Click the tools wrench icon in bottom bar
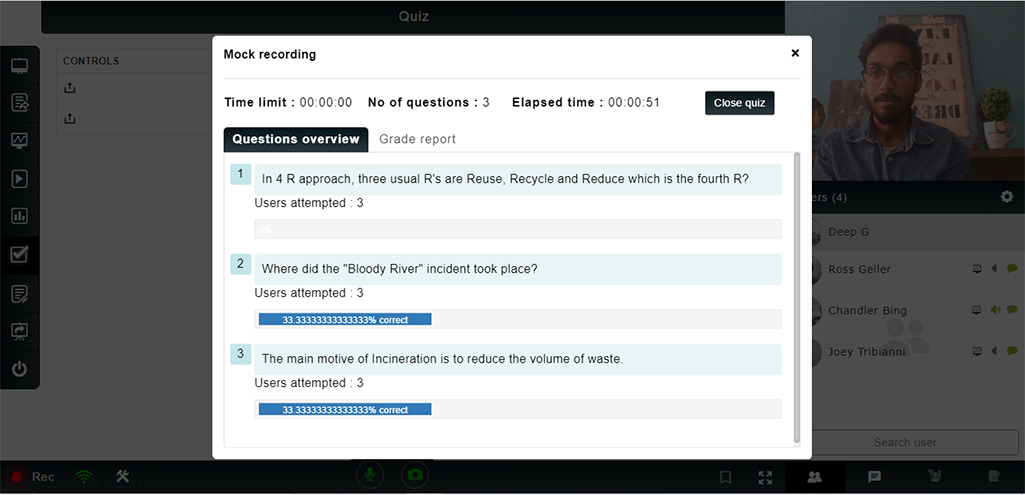The width and height of the screenshot is (1025, 495). (x=123, y=477)
